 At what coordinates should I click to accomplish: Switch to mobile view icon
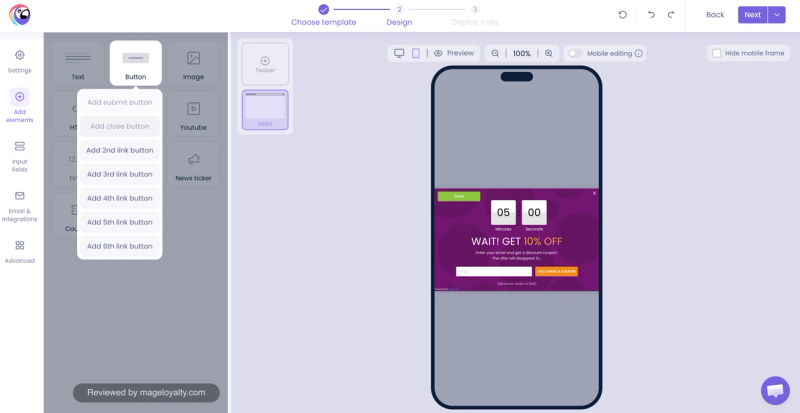click(x=416, y=53)
